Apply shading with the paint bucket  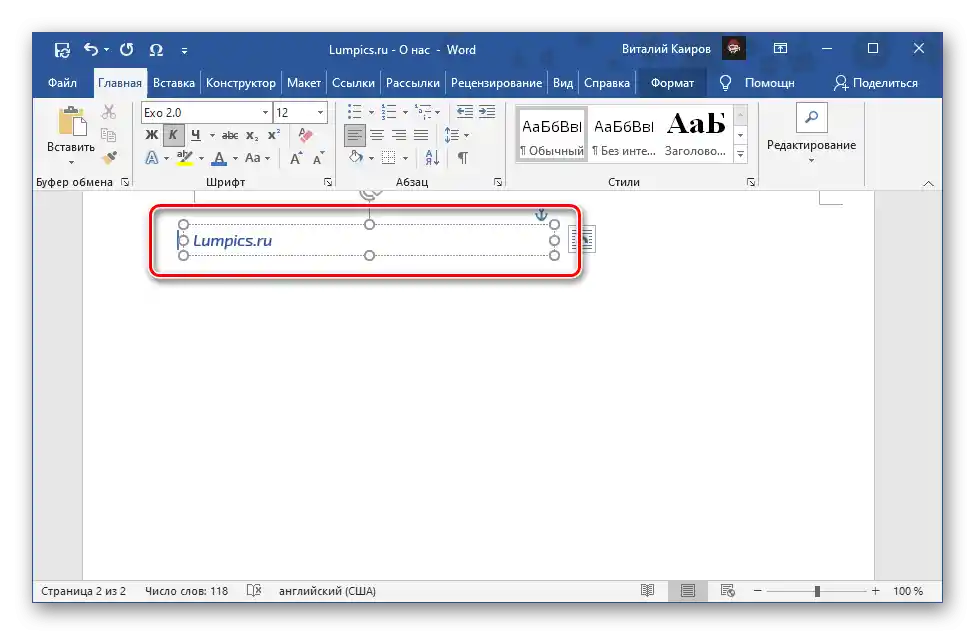(x=356, y=158)
